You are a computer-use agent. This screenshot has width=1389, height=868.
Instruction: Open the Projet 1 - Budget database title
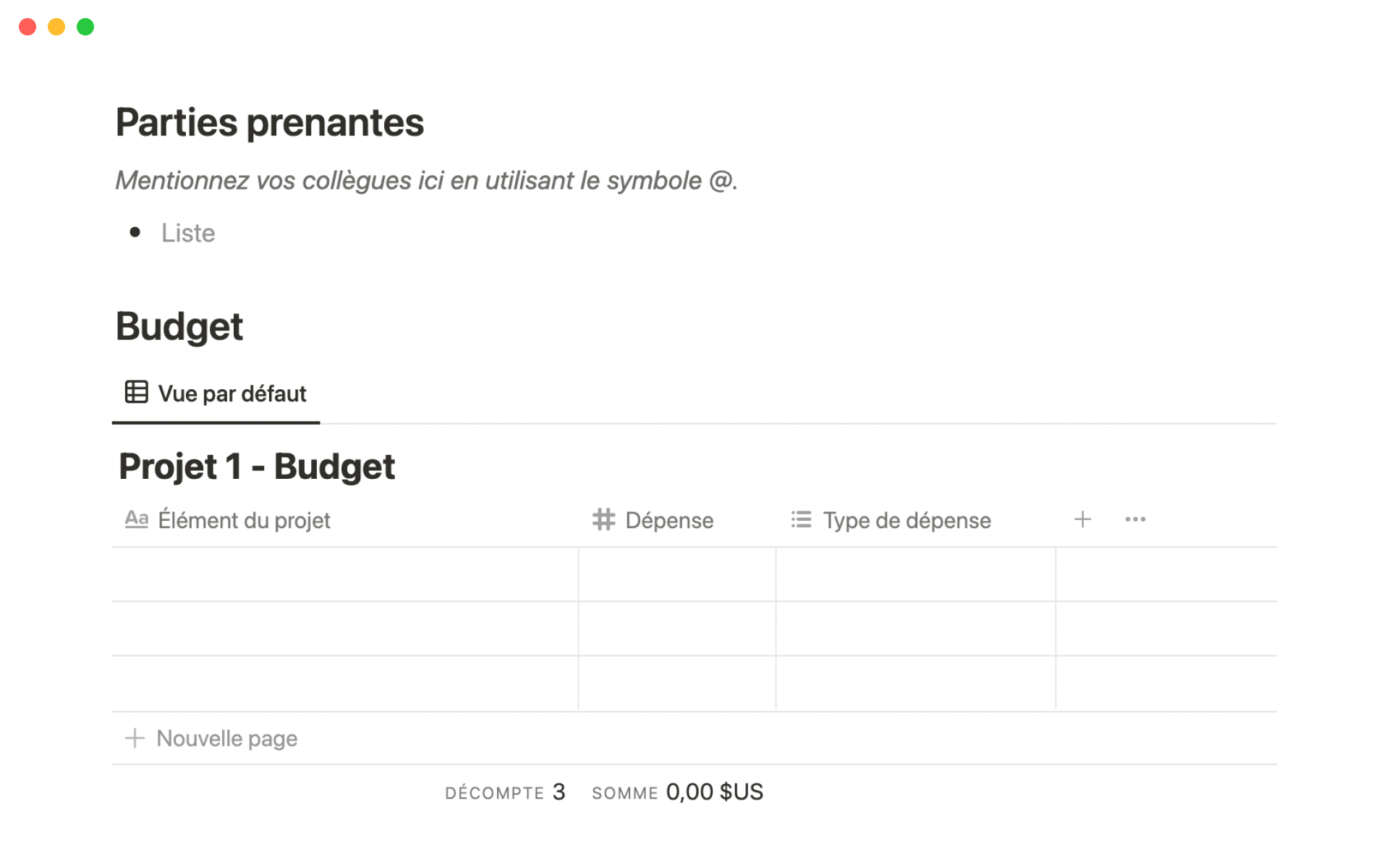point(257,466)
